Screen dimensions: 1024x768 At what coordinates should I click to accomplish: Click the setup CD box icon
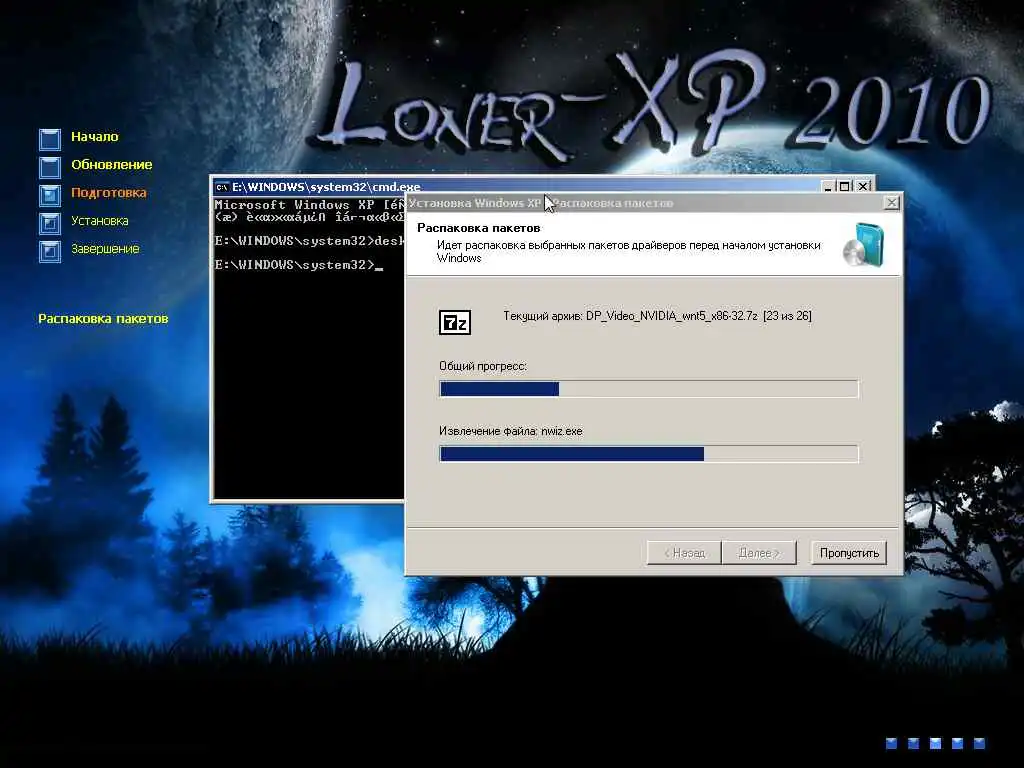pyautogui.click(x=863, y=244)
